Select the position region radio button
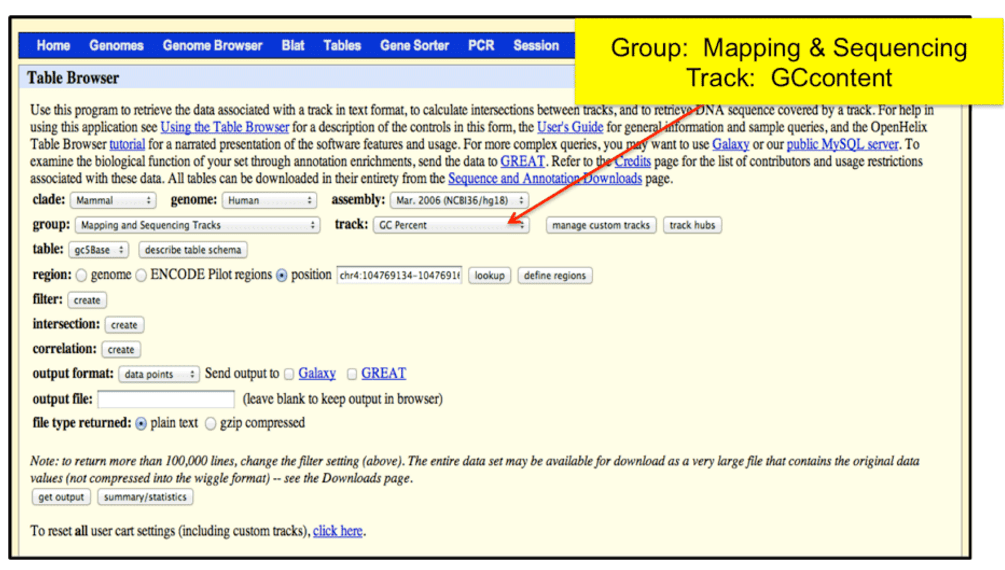1005x570 pixels. (x=281, y=276)
